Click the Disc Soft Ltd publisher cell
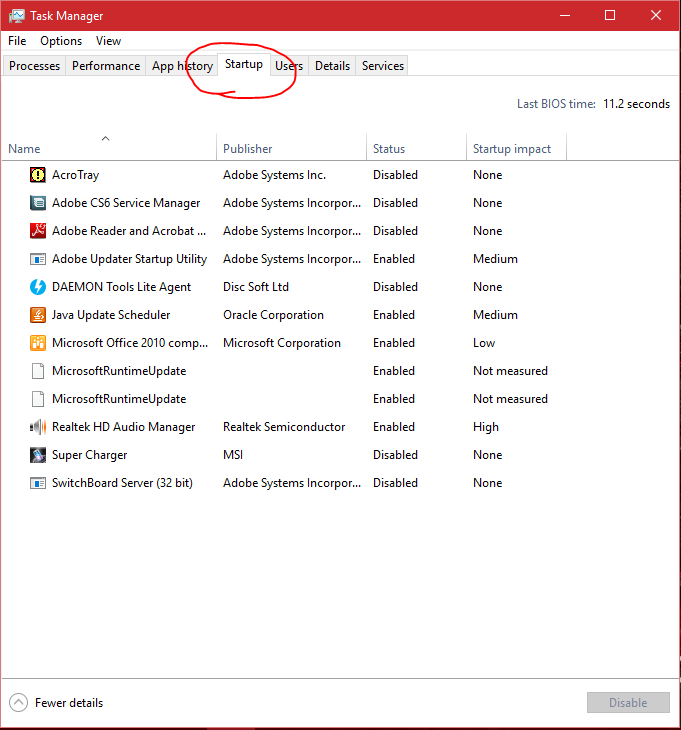The image size is (681, 730). pyautogui.click(x=256, y=287)
